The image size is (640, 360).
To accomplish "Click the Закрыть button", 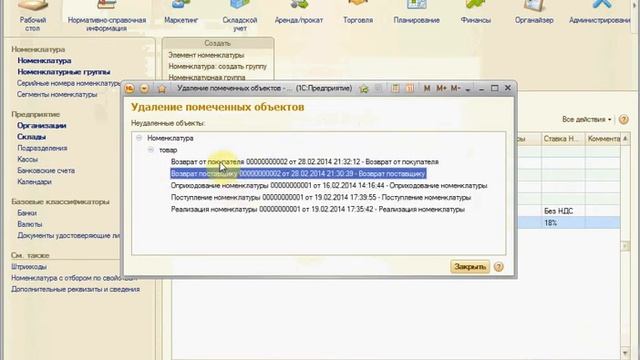I will click(470, 267).
